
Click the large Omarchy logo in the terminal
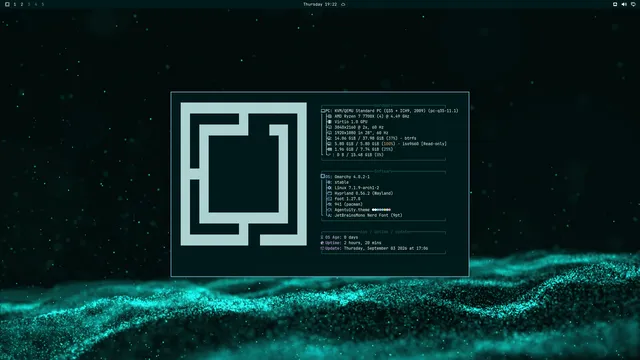pyautogui.click(x=244, y=174)
